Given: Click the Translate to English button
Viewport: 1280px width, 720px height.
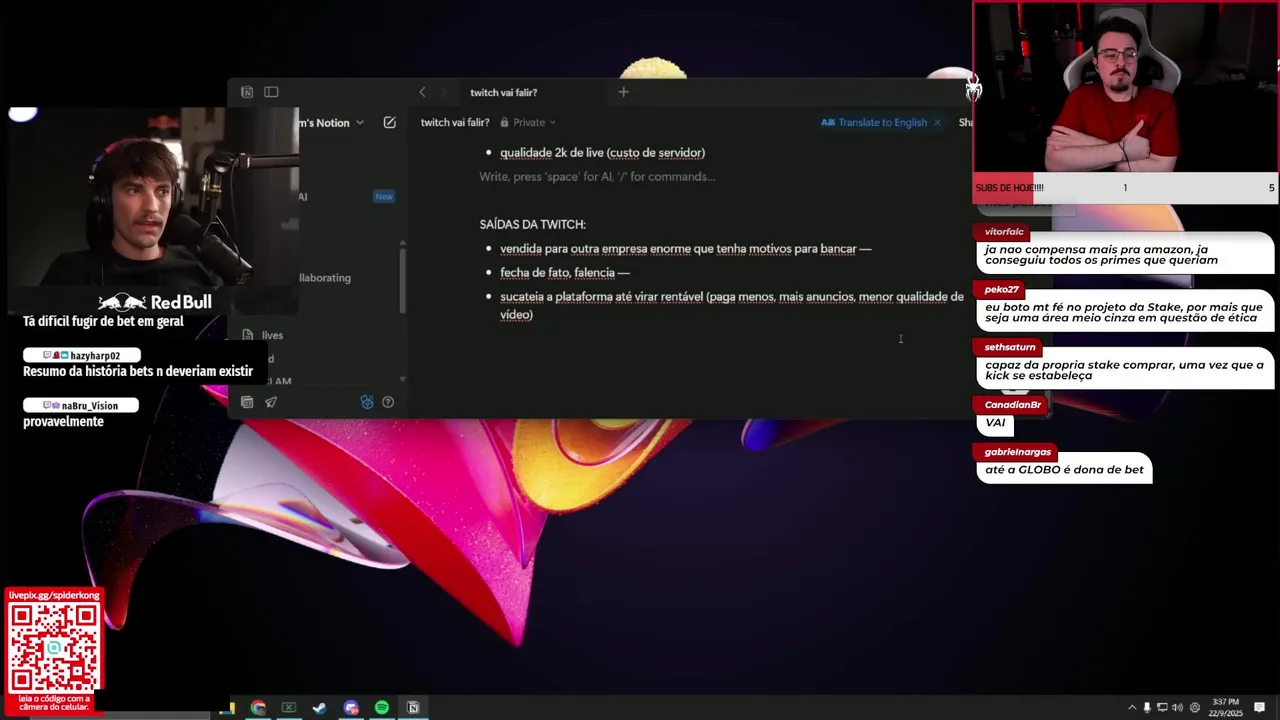Looking at the screenshot, I should 874,123.
